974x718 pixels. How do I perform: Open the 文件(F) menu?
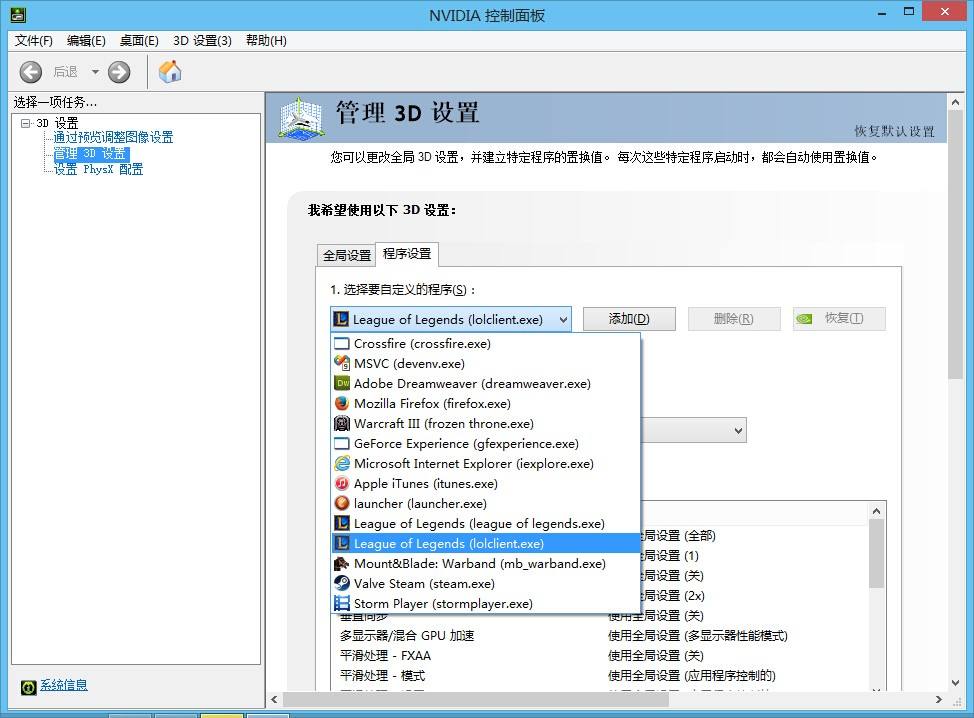(x=34, y=40)
